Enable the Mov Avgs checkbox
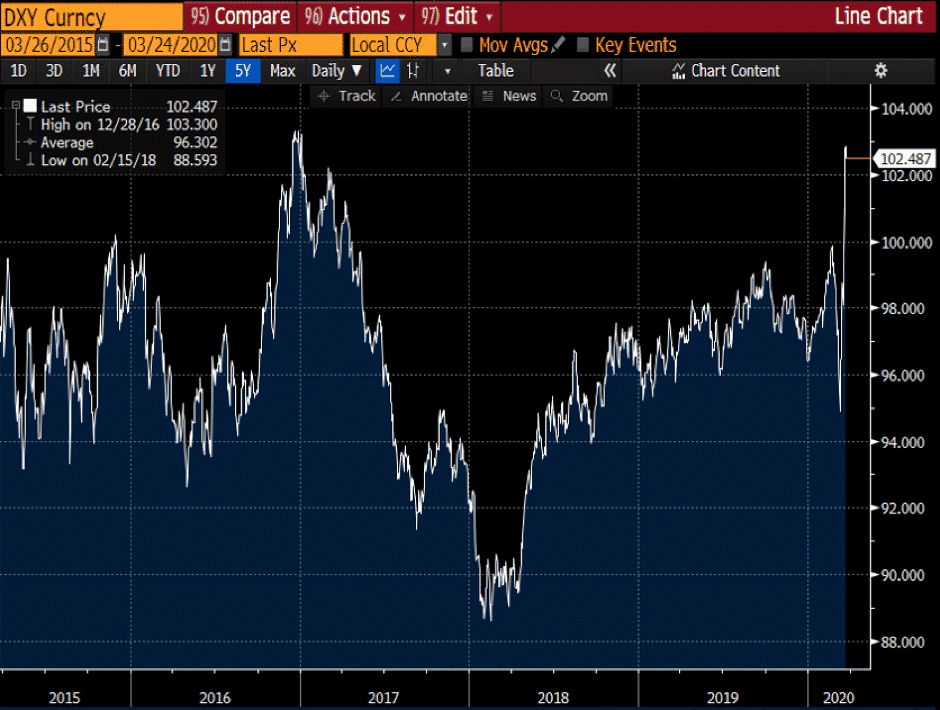This screenshot has width=940, height=710. point(466,45)
